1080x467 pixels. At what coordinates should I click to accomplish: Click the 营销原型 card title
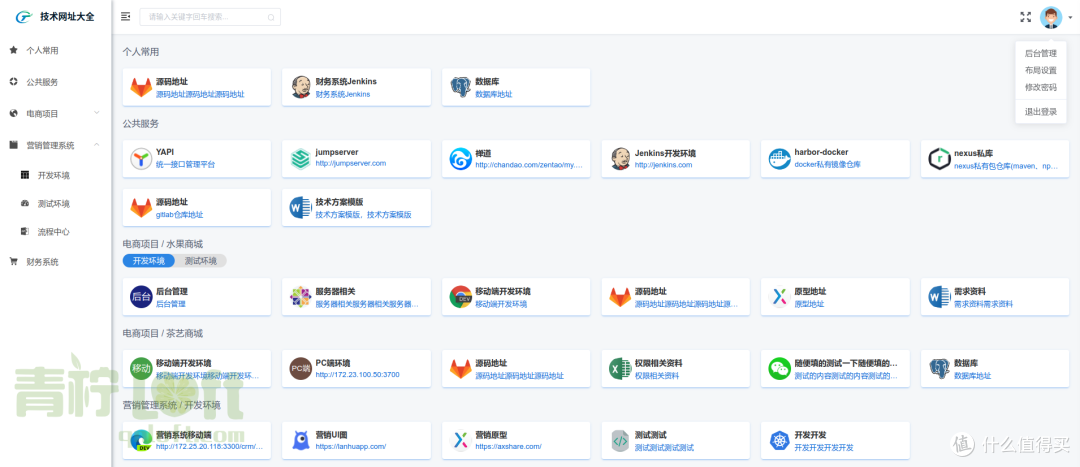click(491, 435)
